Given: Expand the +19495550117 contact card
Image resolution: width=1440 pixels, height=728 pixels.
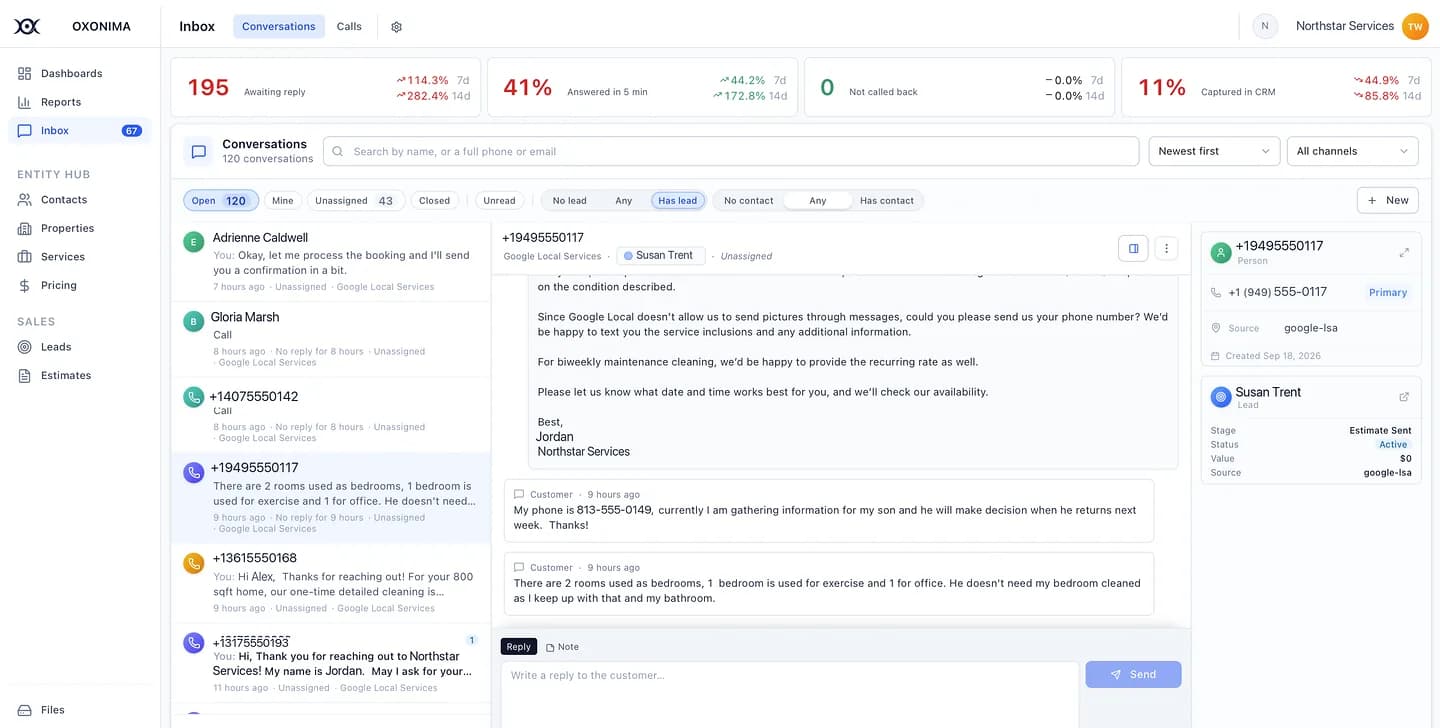Looking at the screenshot, I should click(x=1404, y=253).
